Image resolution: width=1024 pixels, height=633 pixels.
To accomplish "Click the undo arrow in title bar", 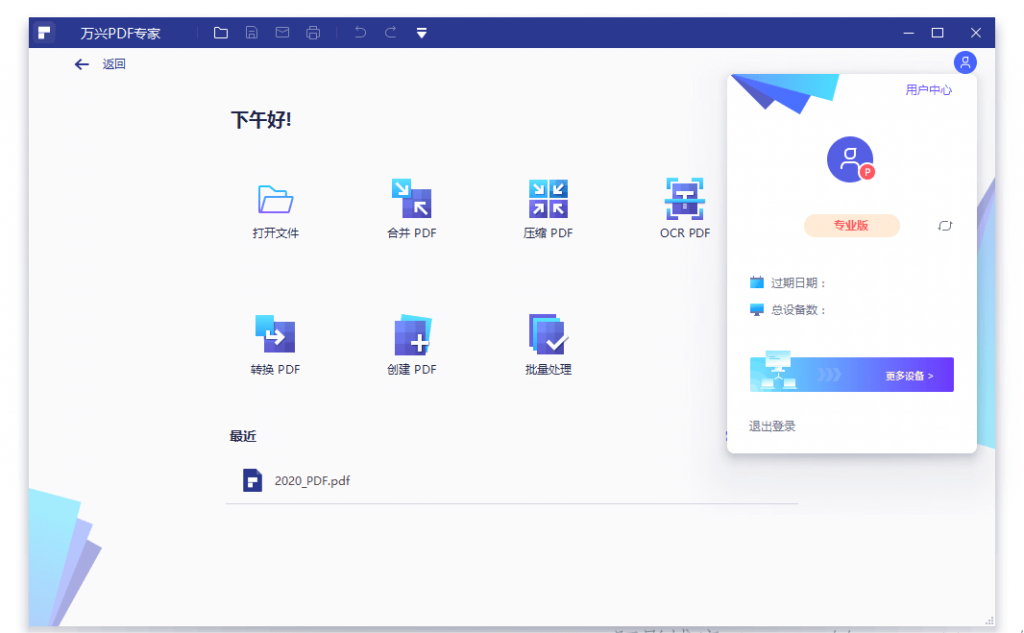I will [x=360, y=33].
